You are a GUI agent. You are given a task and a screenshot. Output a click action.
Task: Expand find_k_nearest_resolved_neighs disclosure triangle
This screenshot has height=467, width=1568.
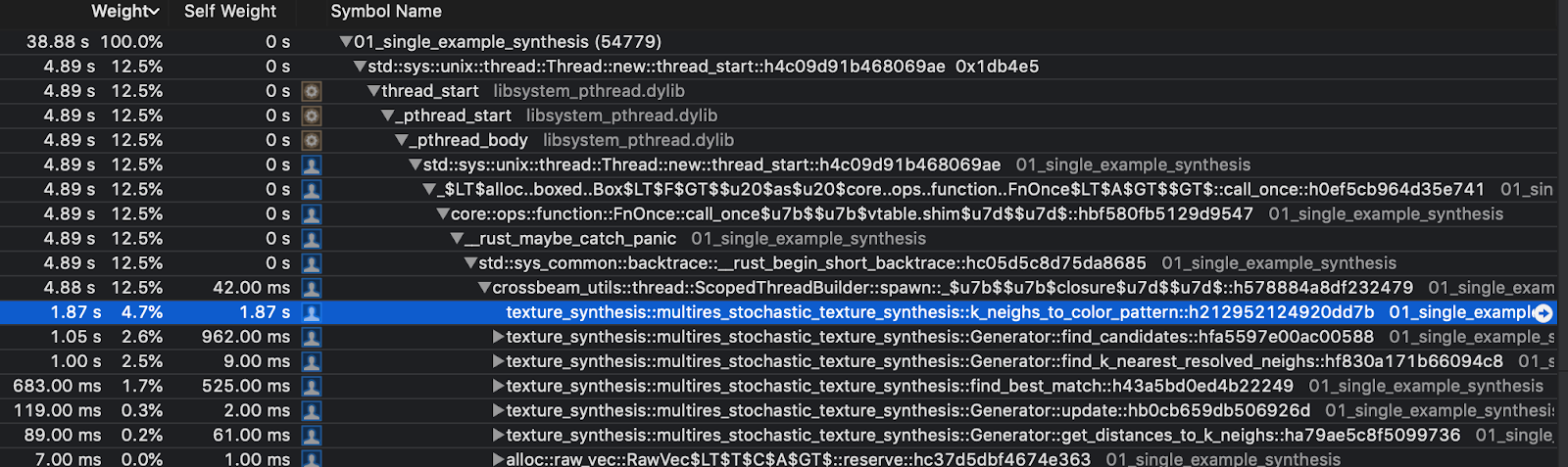point(498,361)
